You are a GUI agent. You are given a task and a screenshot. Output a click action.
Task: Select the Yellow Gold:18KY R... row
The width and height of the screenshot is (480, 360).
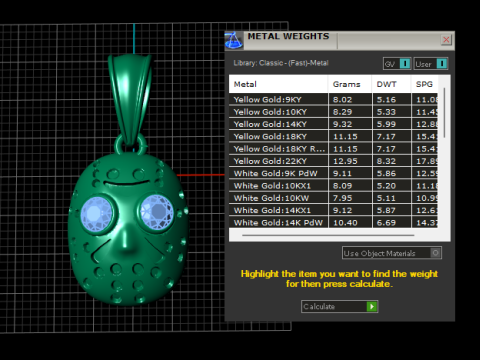pos(333,149)
